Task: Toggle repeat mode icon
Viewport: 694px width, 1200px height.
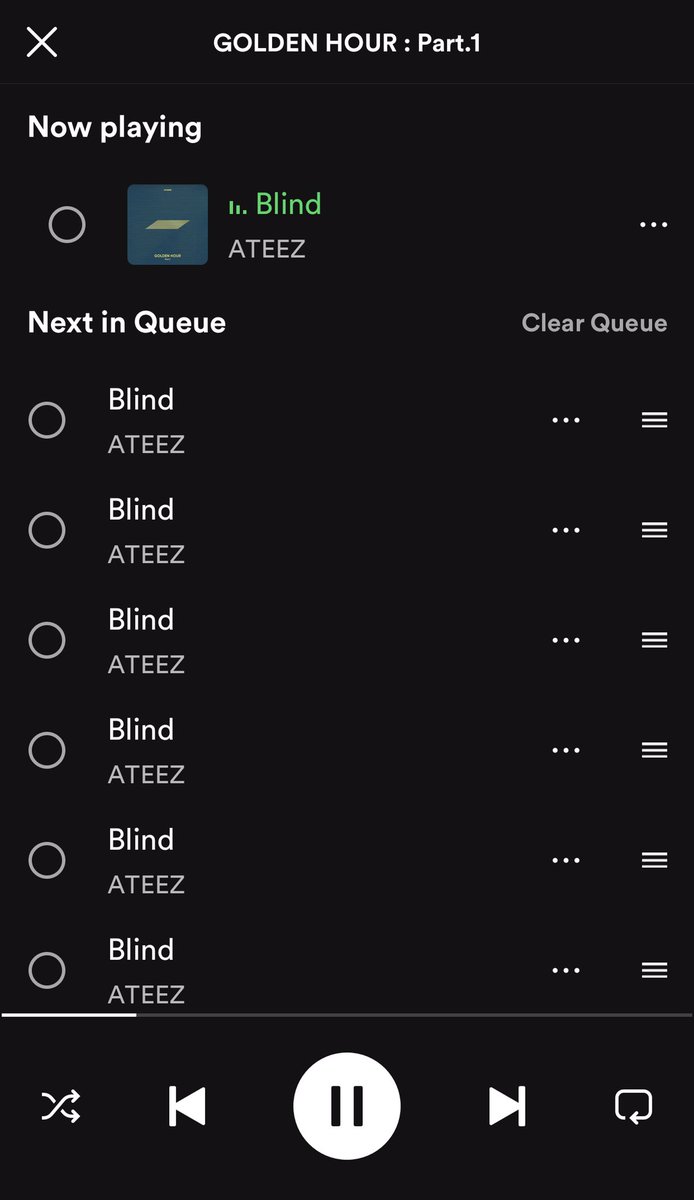Action: coord(633,1106)
